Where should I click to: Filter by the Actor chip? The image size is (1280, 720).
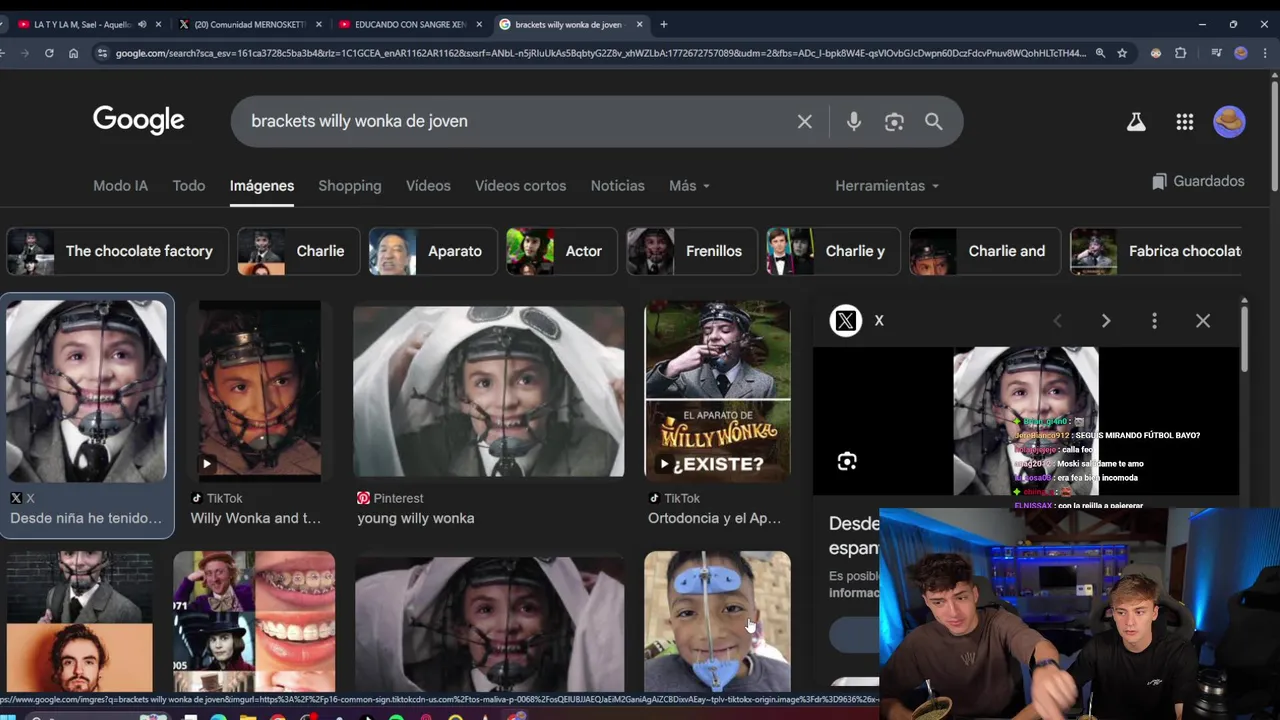point(562,251)
